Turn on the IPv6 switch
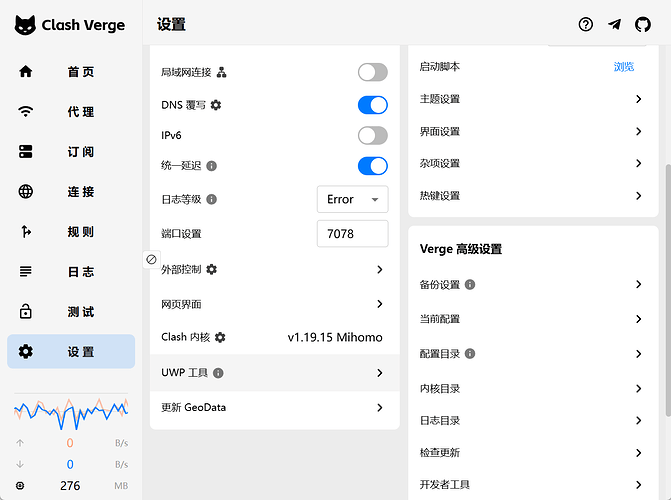671x500 pixels. tap(373, 135)
